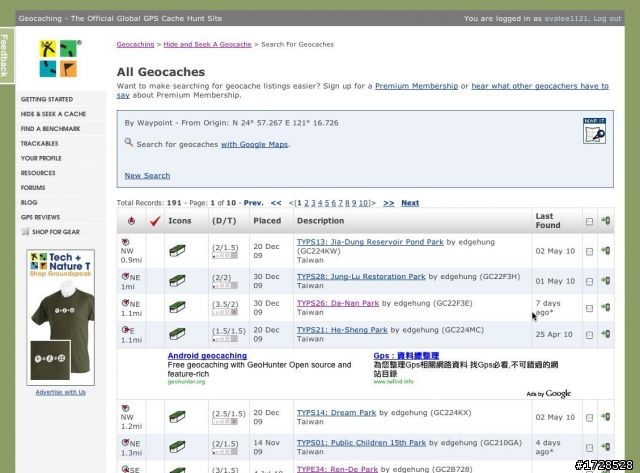Click size indicator bar for Jia-Dung Reservoir Pond Park

(225, 255)
